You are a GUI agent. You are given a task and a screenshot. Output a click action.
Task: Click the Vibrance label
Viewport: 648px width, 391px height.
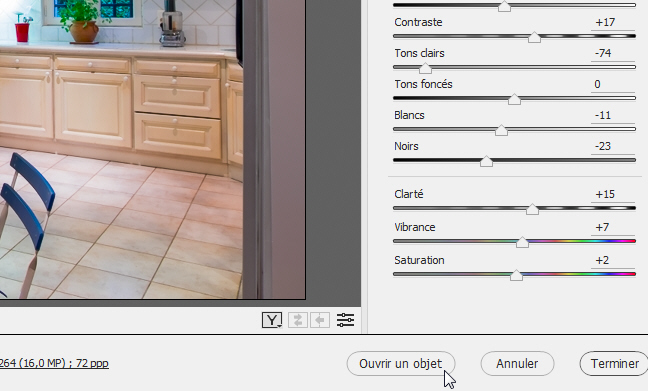tap(415, 227)
